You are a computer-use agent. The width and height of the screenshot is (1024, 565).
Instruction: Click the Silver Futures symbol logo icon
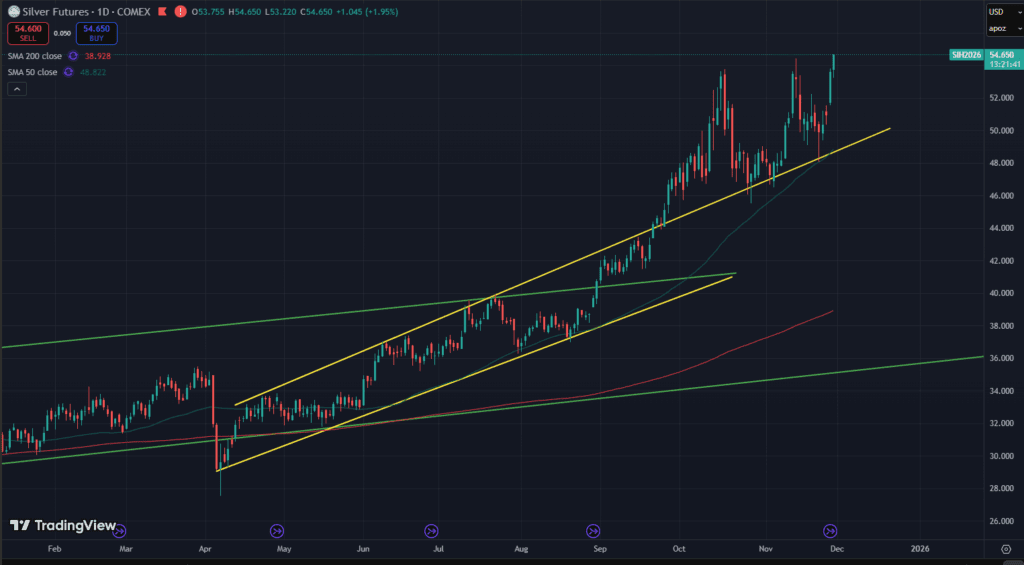pyautogui.click(x=14, y=11)
